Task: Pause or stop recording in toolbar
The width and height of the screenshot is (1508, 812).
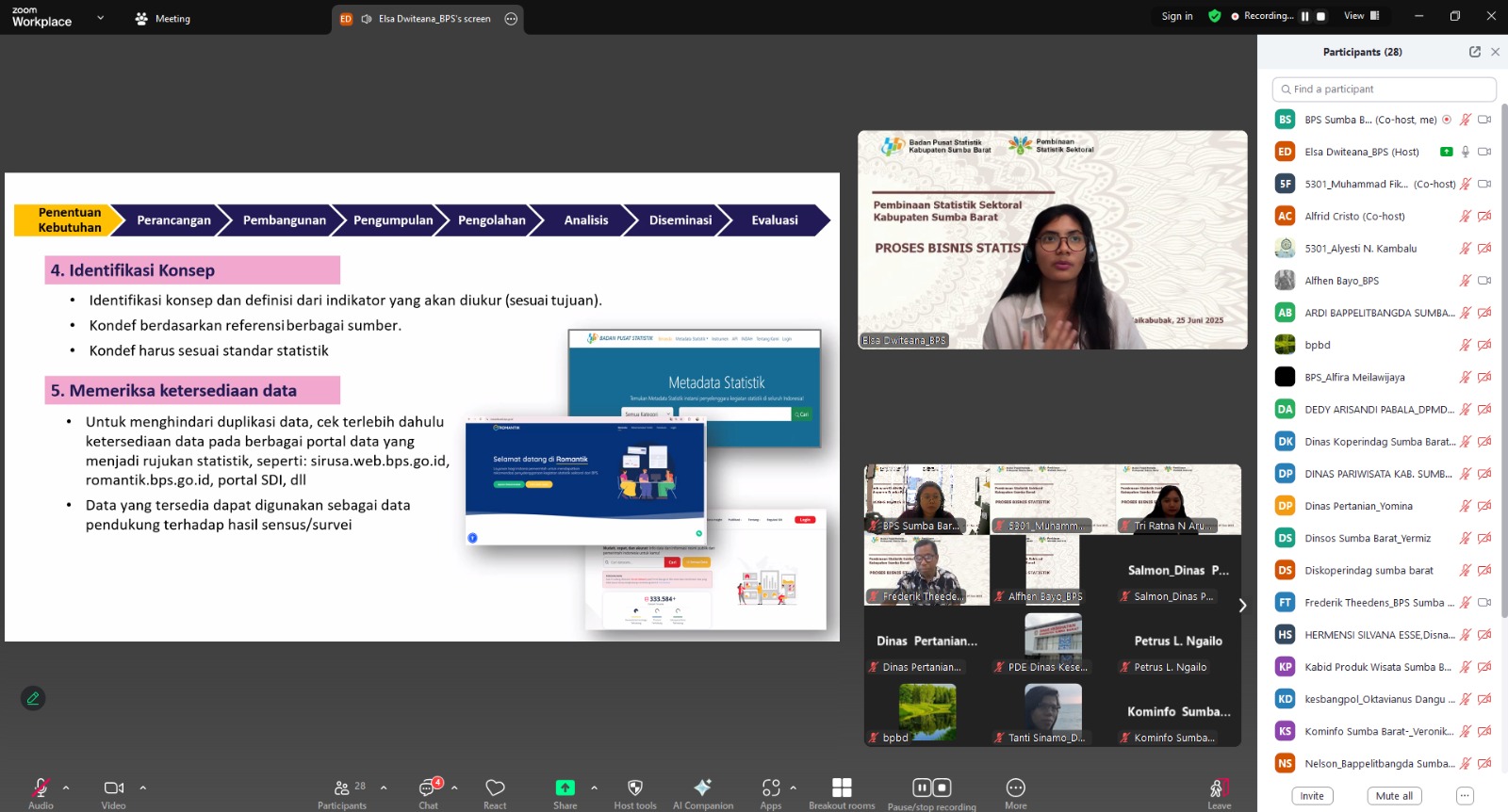Action: (x=931, y=788)
